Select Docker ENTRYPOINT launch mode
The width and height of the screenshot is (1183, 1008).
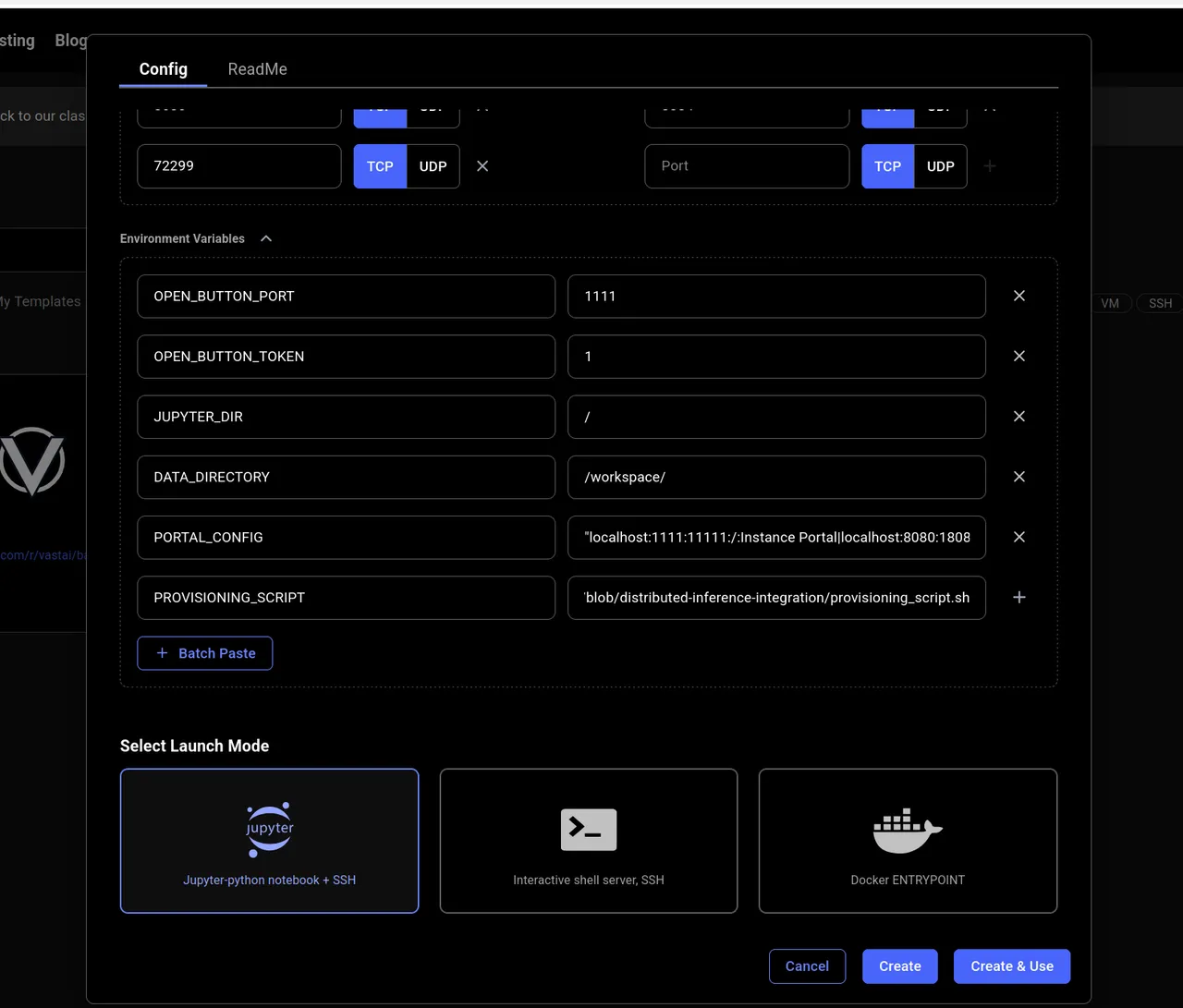[908, 841]
